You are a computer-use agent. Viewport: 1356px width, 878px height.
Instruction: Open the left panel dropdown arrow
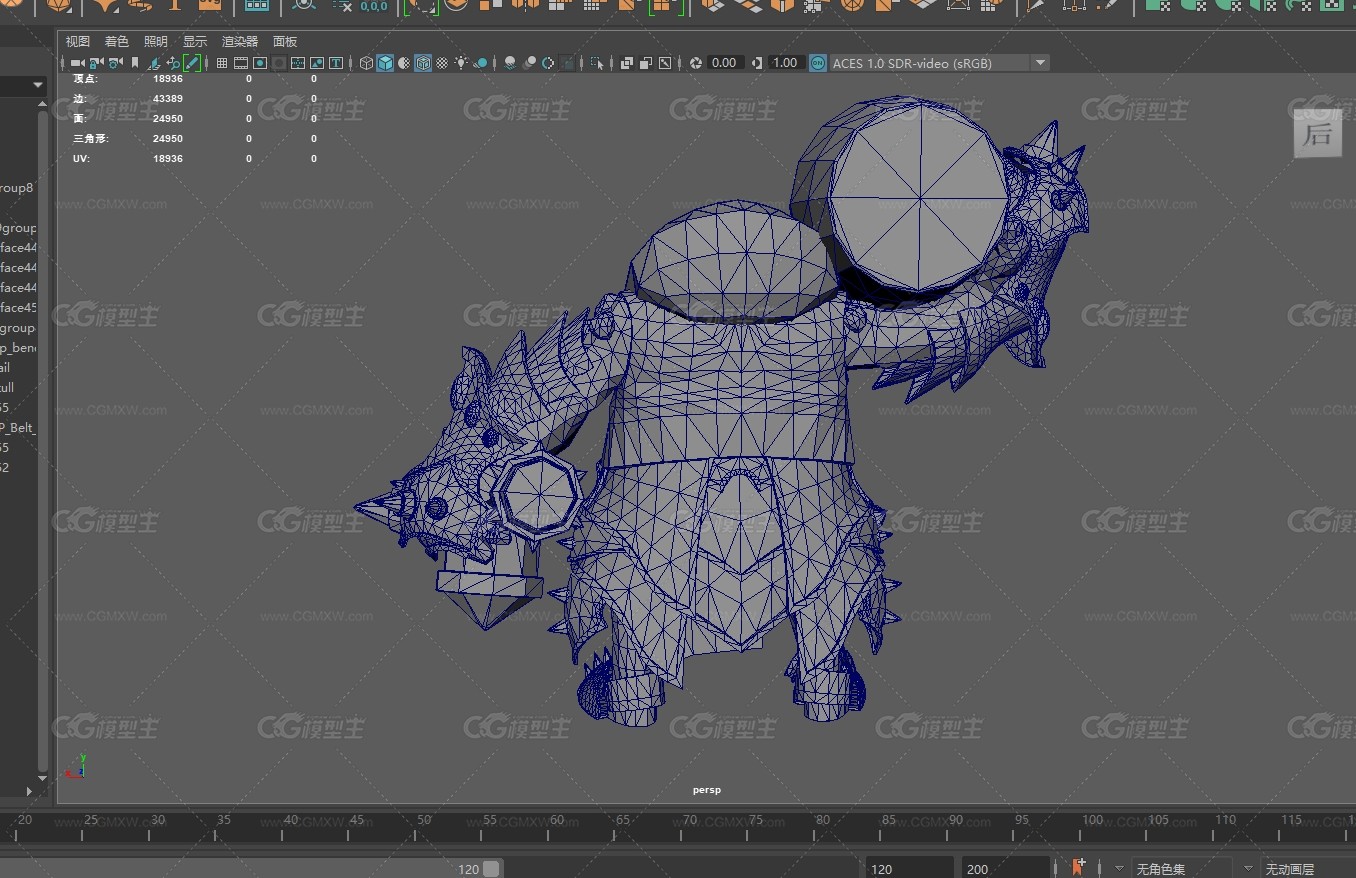(x=38, y=85)
